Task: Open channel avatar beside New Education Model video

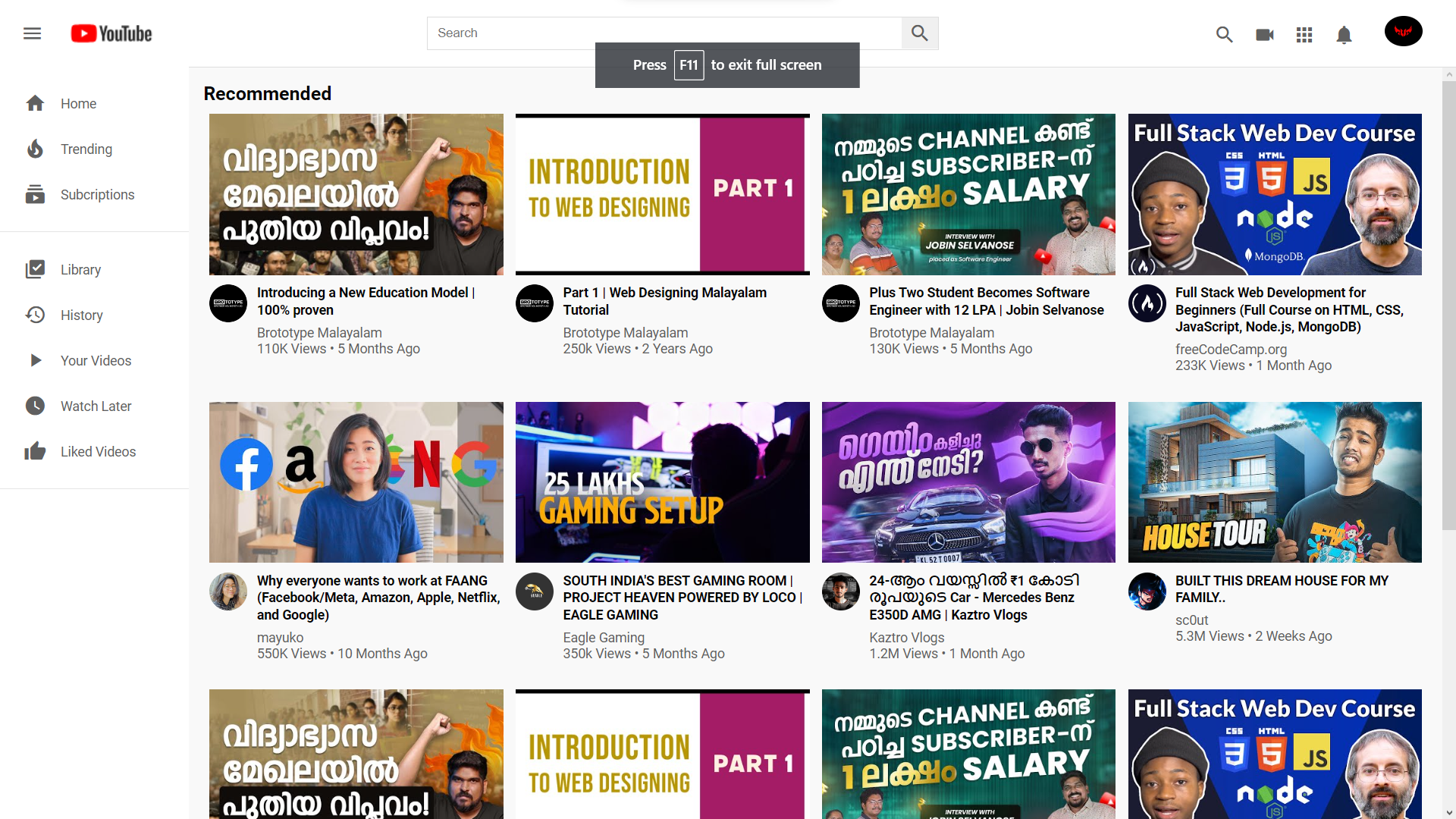Action: click(x=228, y=303)
